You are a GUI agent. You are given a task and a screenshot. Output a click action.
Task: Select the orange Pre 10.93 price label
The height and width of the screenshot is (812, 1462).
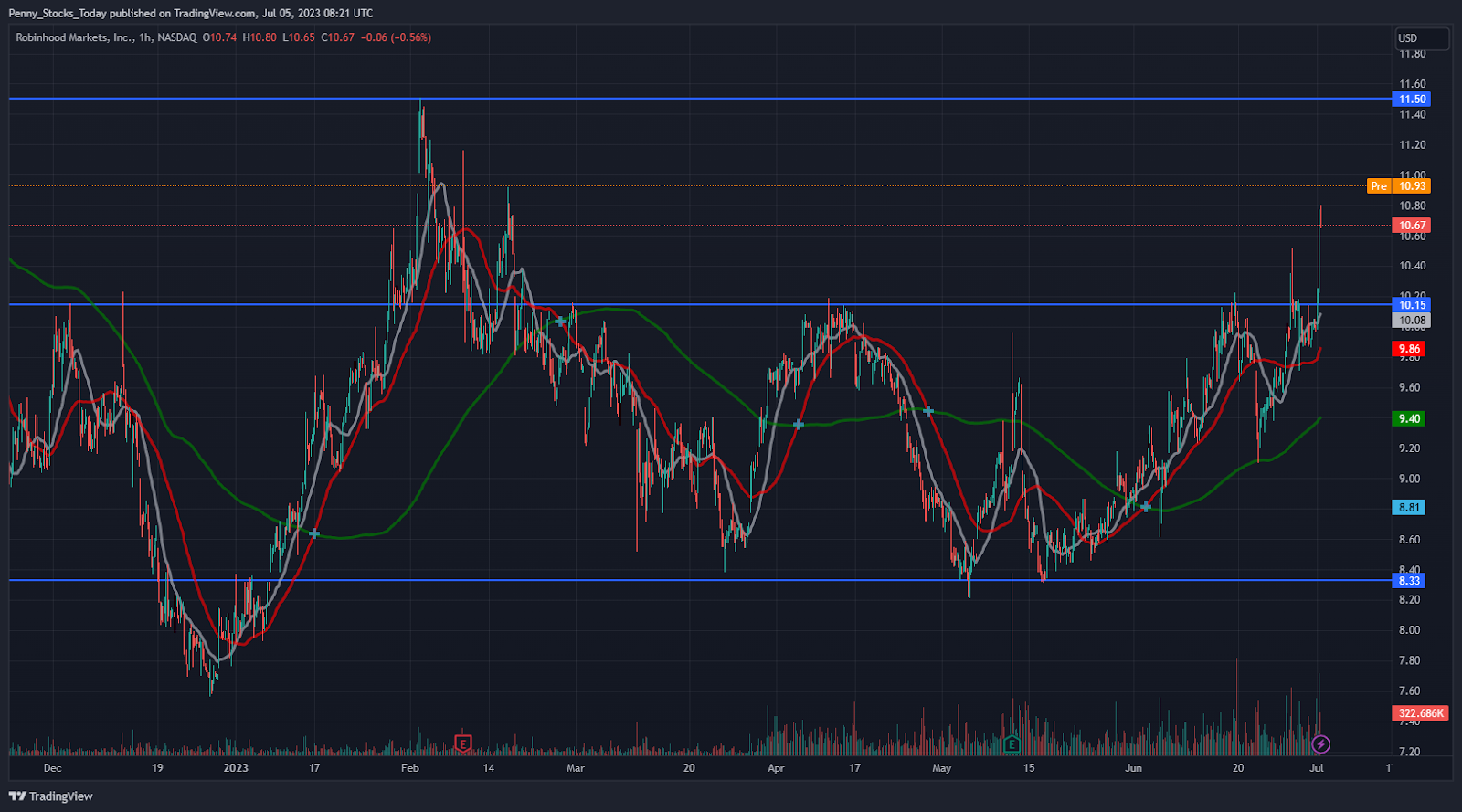[1399, 186]
